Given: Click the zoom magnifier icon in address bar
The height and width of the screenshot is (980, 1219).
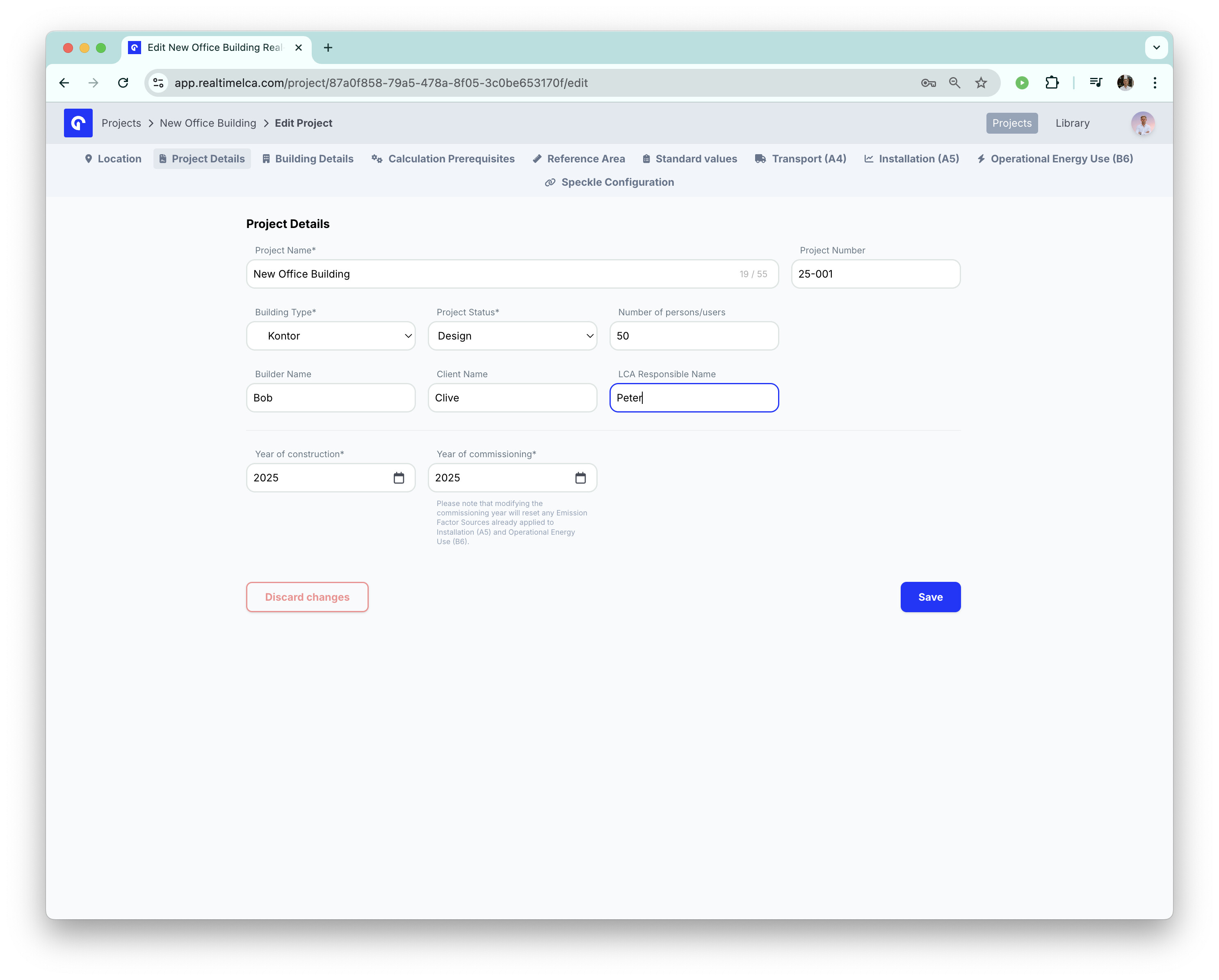Looking at the screenshot, I should coord(954,82).
